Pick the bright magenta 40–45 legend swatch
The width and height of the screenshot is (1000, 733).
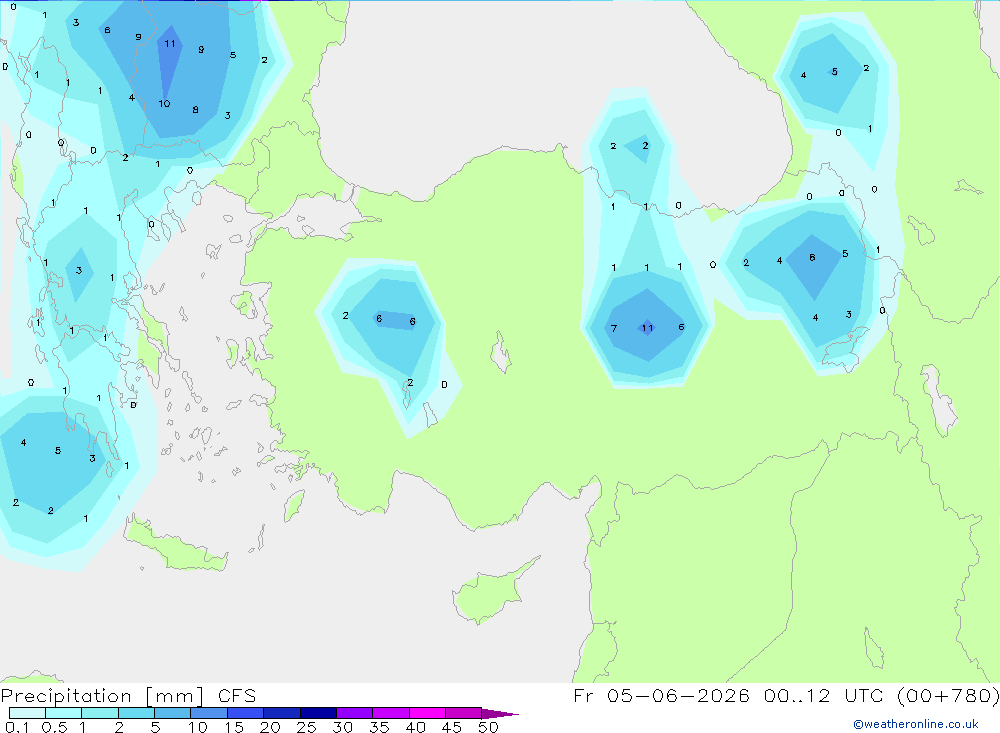[x=427, y=713]
